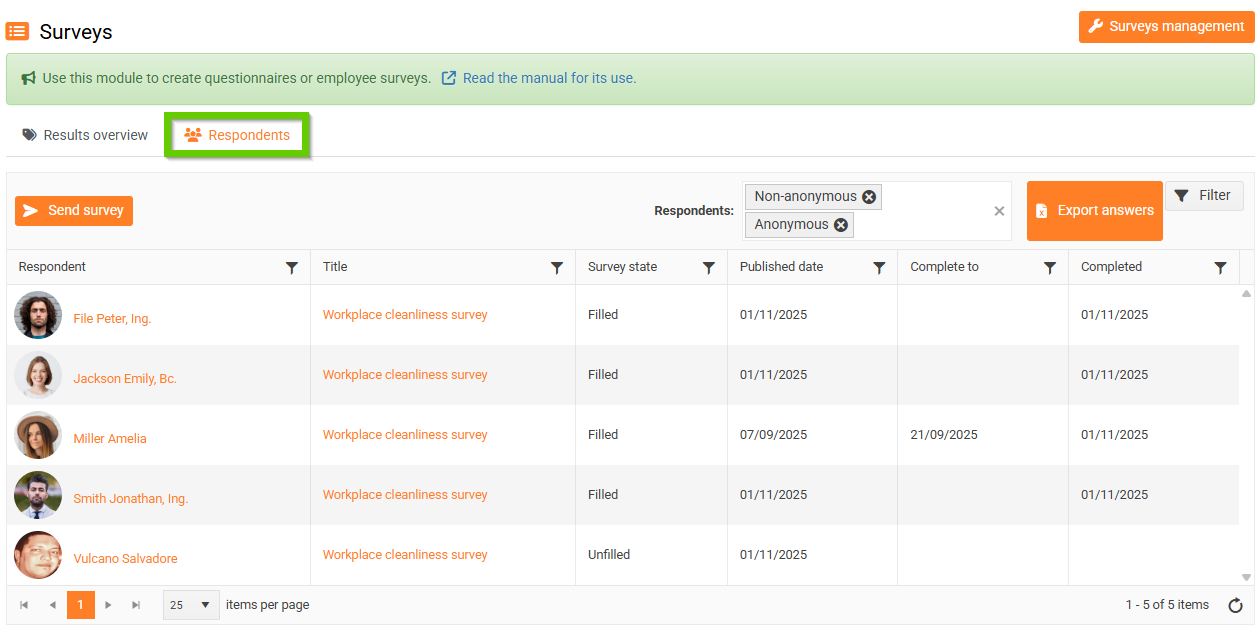Remove the Non-anonymous respondent tag
The image size is (1260, 632).
tap(869, 197)
